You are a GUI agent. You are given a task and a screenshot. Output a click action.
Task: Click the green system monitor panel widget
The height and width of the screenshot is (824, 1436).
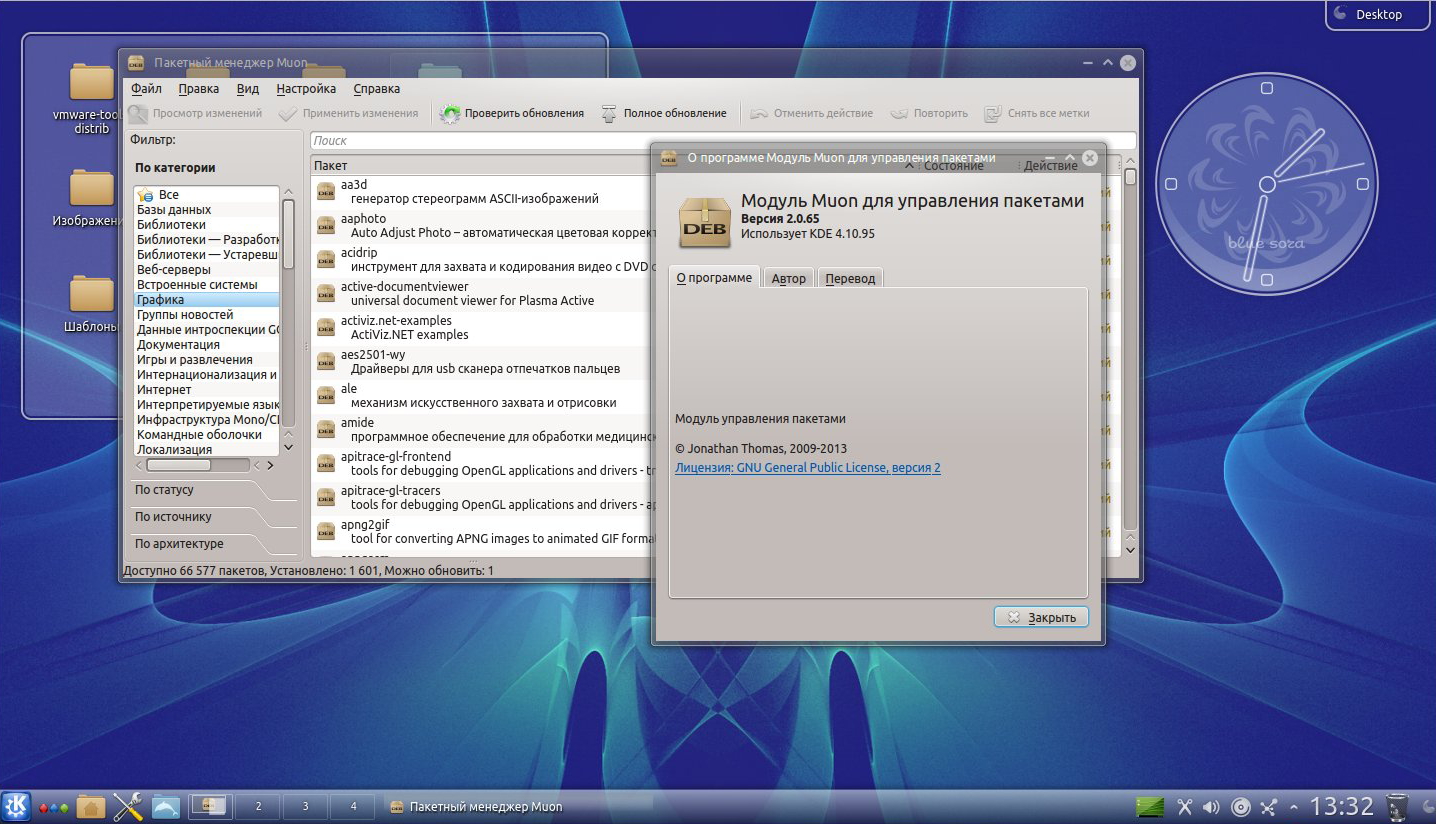coord(1151,807)
